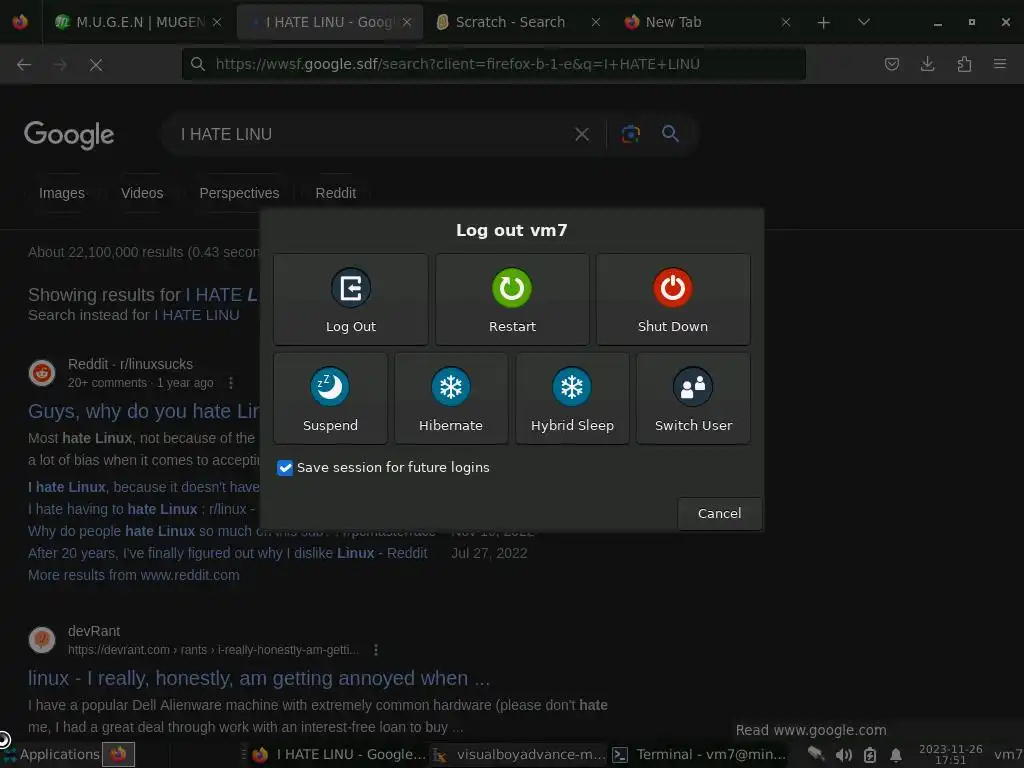Switch to the Terminal taskbar window

point(699,755)
